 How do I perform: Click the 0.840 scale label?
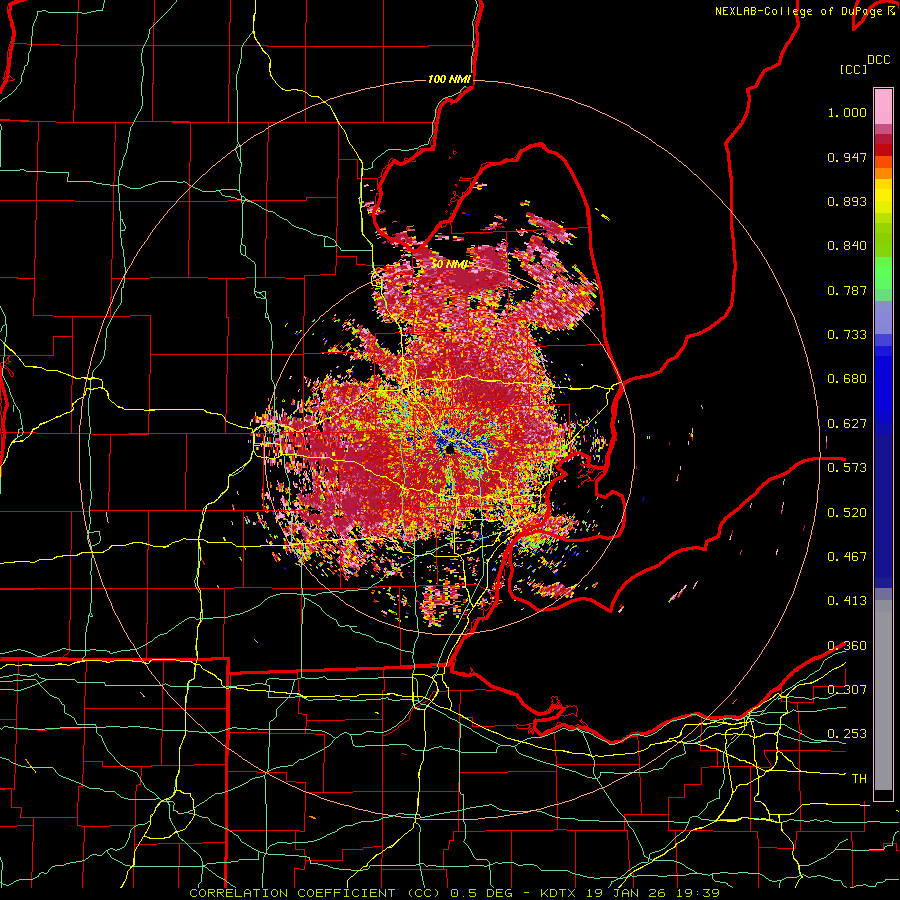pos(847,246)
